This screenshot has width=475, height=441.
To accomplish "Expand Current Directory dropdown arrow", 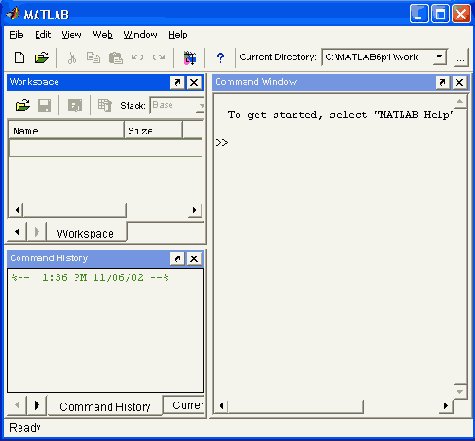I will (x=440, y=57).
